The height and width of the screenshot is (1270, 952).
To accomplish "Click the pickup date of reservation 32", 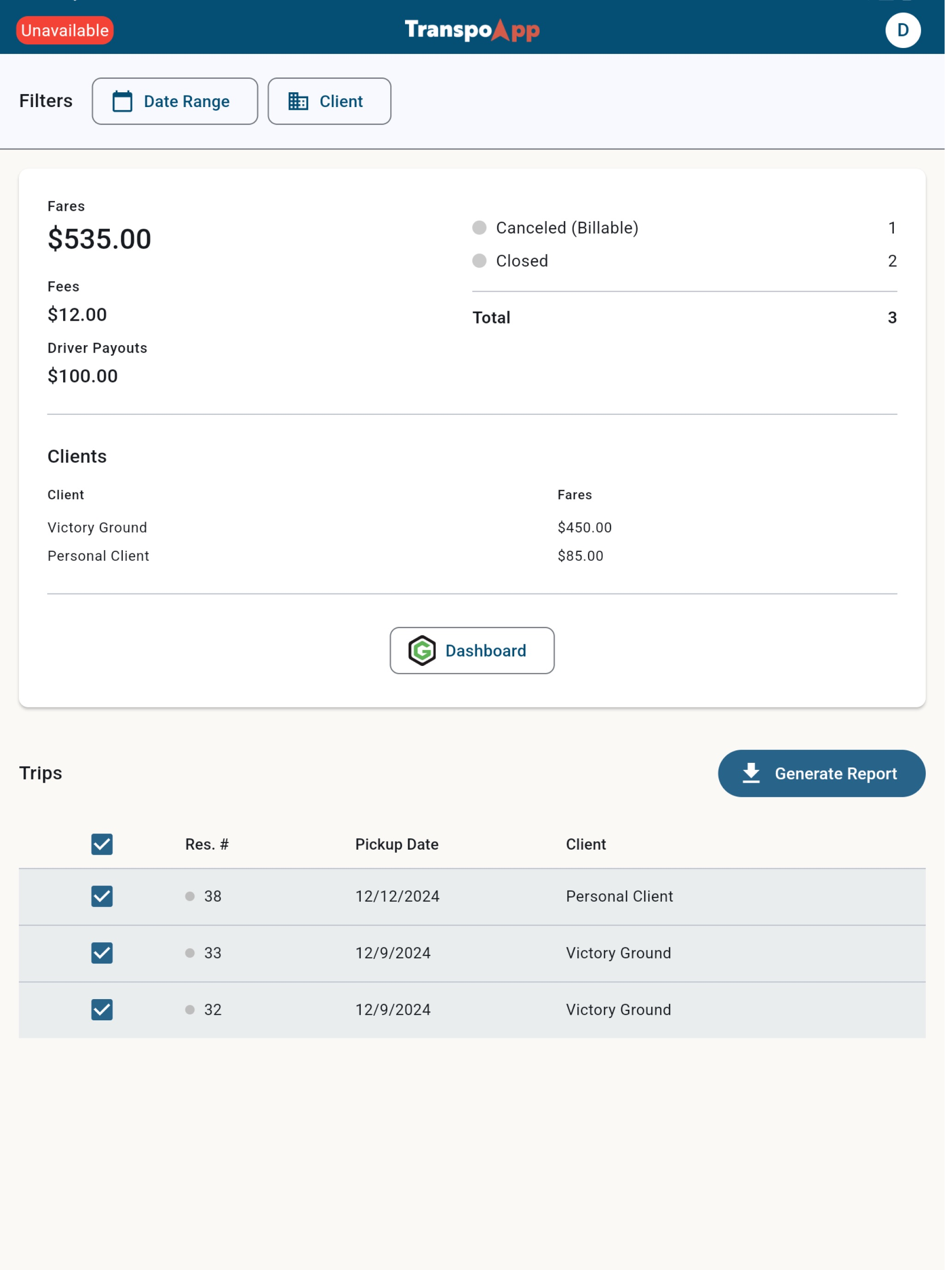I will pos(393,1009).
